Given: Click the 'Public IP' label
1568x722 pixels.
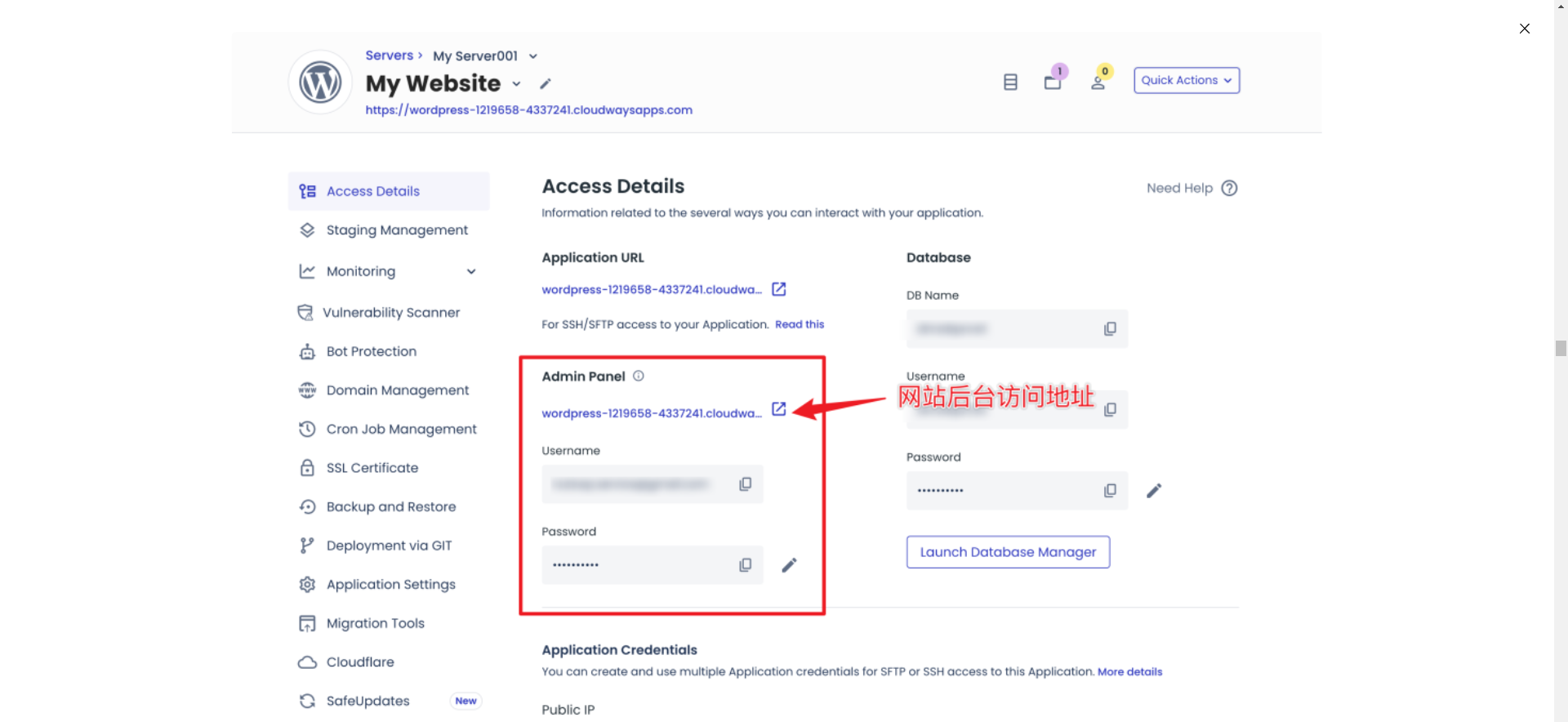Looking at the screenshot, I should coord(568,710).
